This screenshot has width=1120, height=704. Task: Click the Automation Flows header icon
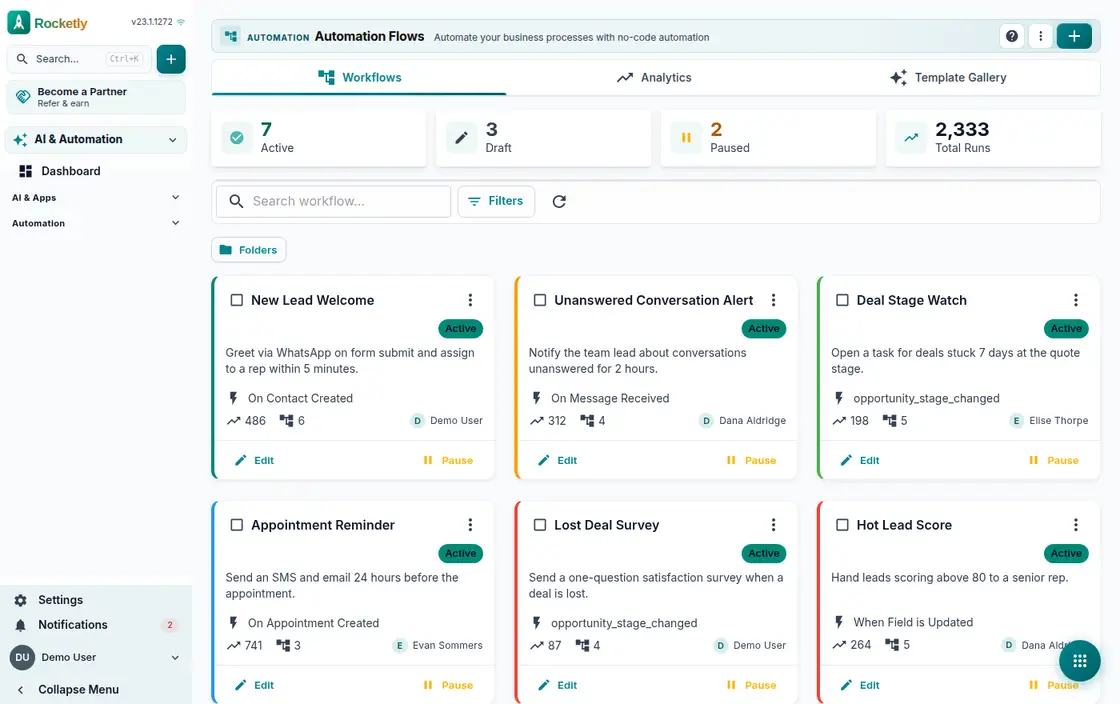pyautogui.click(x=231, y=36)
